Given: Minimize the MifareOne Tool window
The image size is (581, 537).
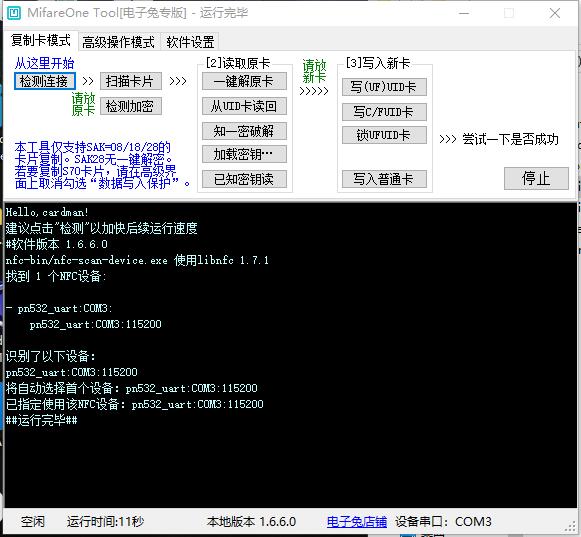Looking at the screenshot, I should click(464, 13).
